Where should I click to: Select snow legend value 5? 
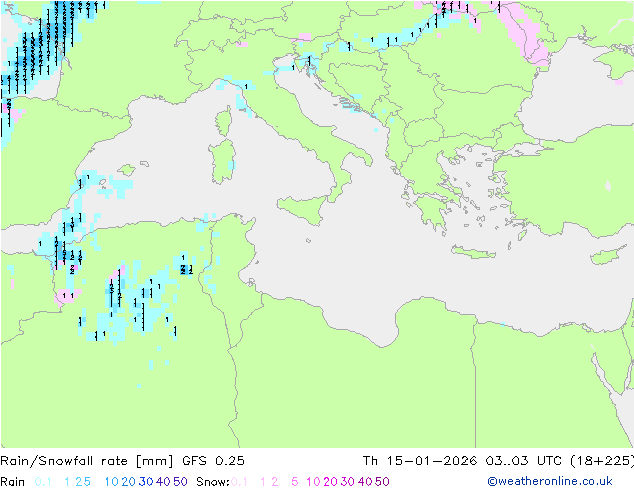[294, 482]
